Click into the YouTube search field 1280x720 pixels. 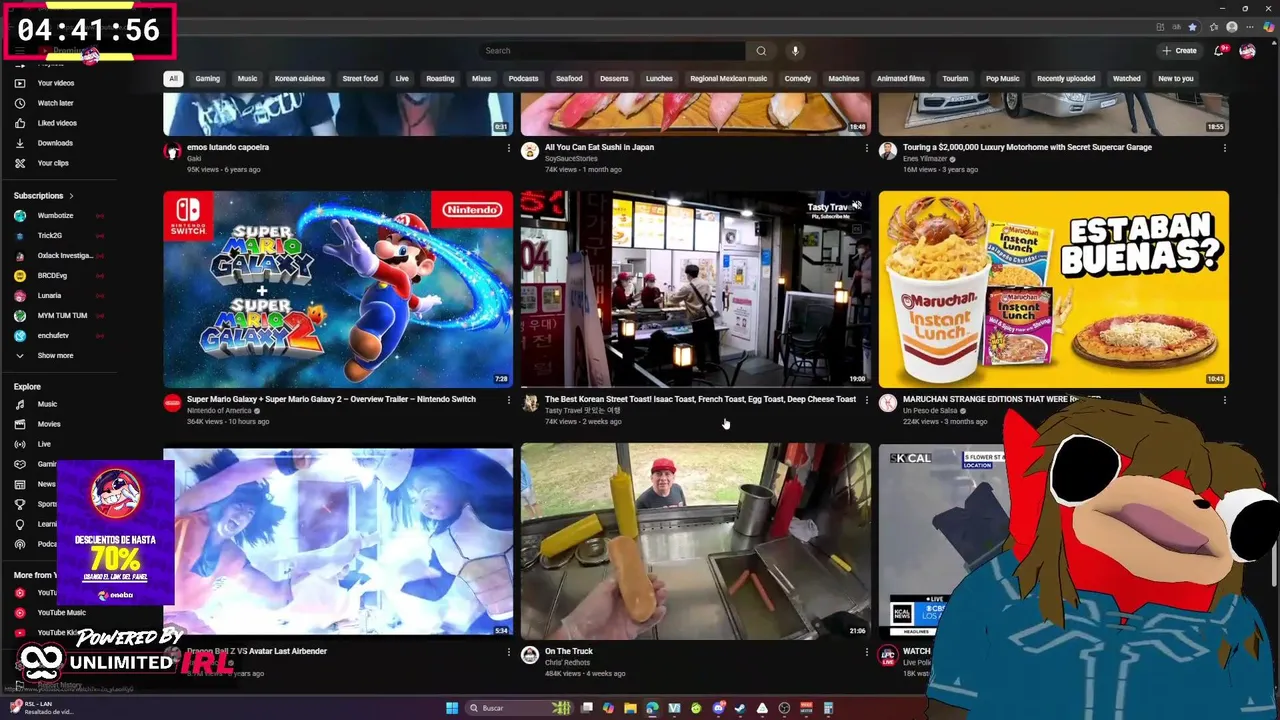coord(612,51)
